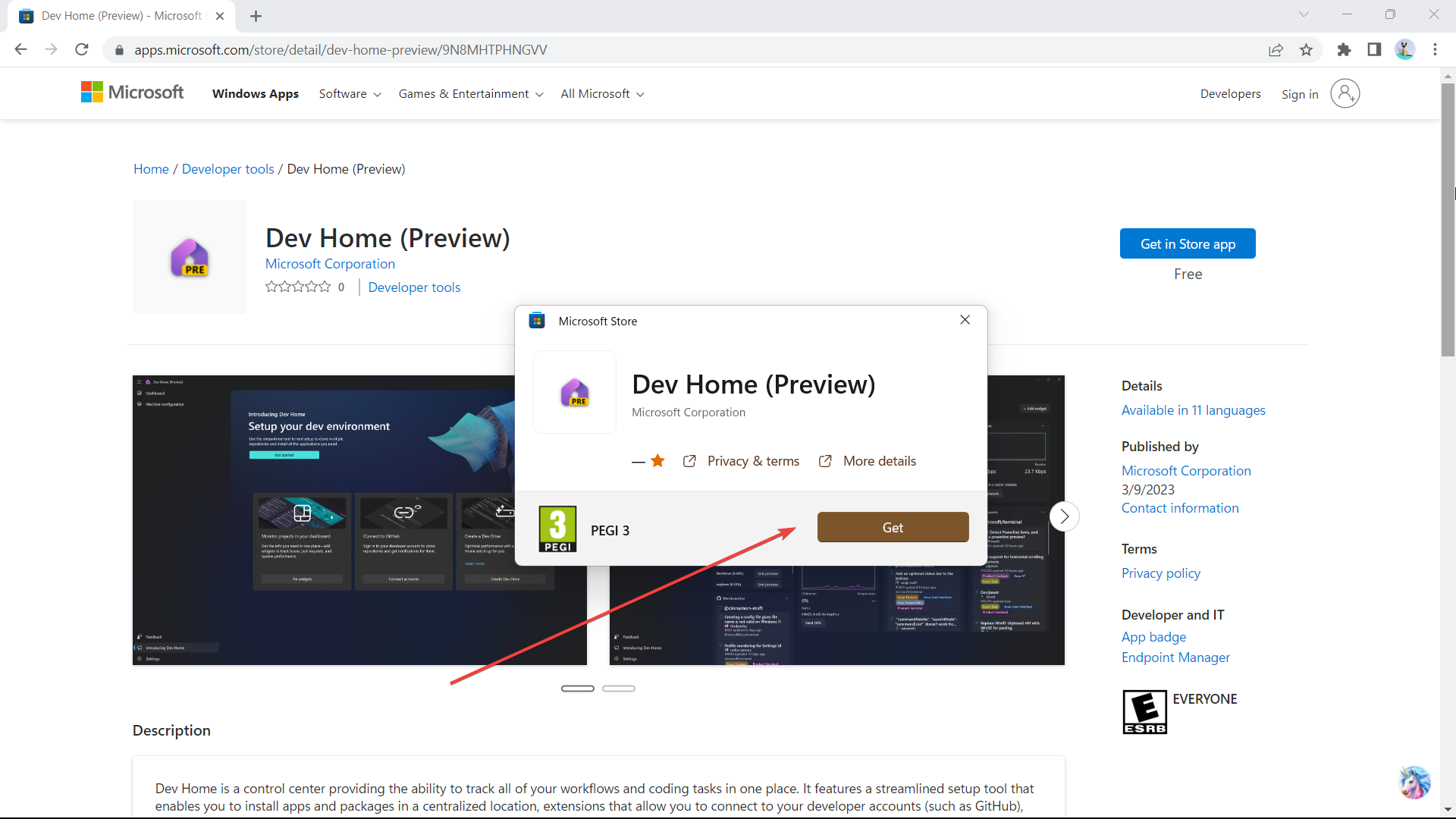Open the share icon in address bar
Image resolution: width=1456 pixels, height=819 pixels.
pyautogui.click(x=1276, y=49)
